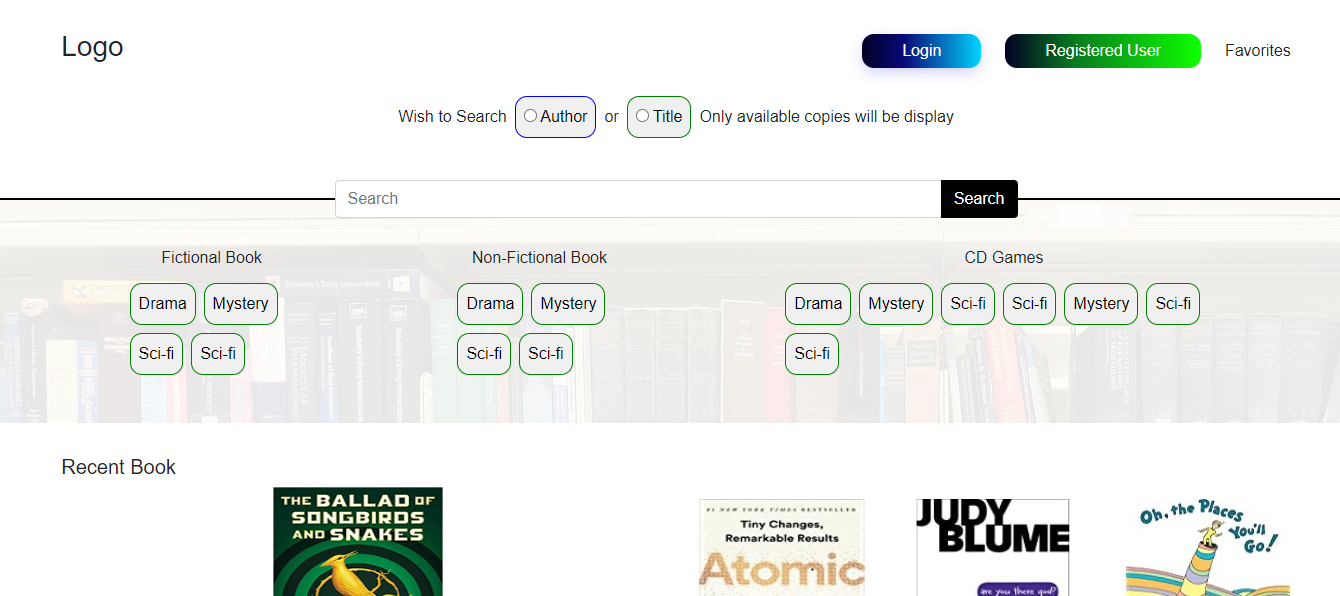Click Non-Fictional Book category heading
1340x596 pixels.
[539, 257]
